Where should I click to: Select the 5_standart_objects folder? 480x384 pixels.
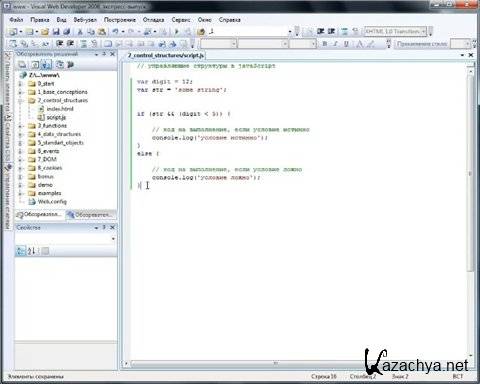click(60, 143)
